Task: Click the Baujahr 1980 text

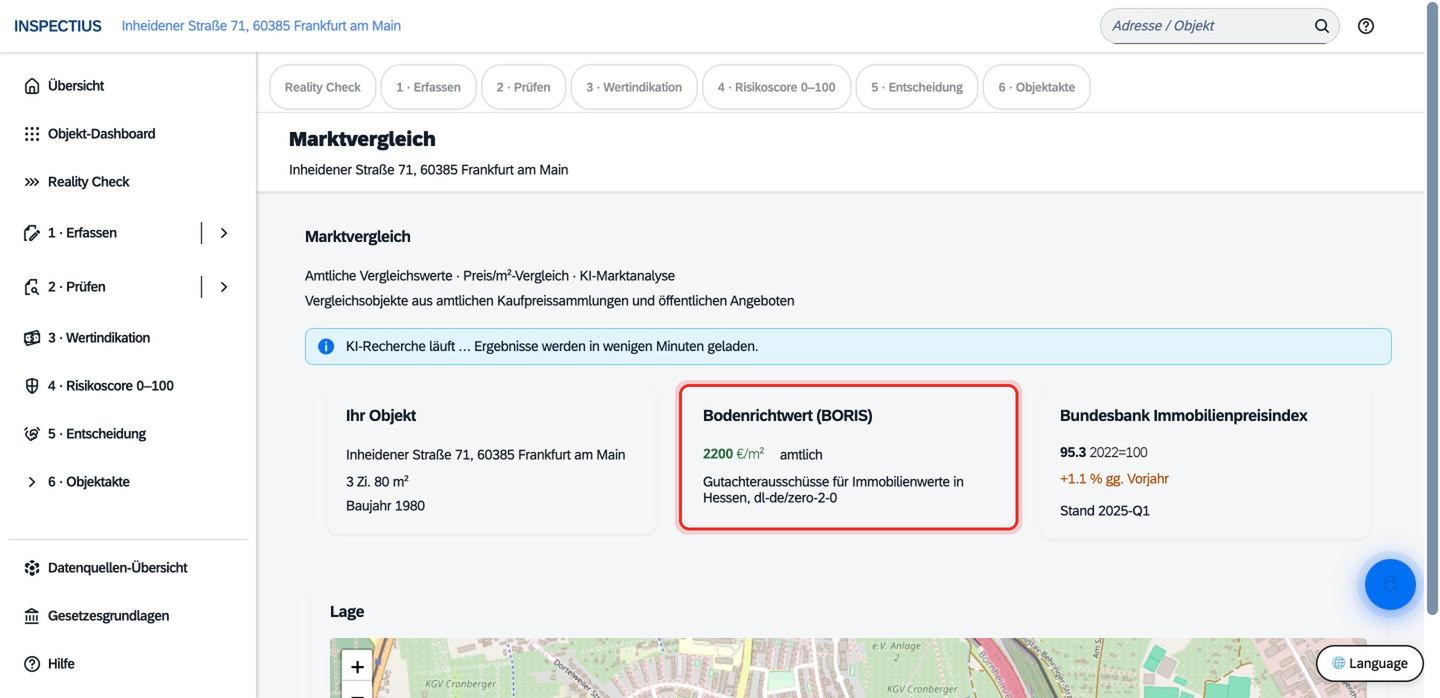Action: pos(385,506)
